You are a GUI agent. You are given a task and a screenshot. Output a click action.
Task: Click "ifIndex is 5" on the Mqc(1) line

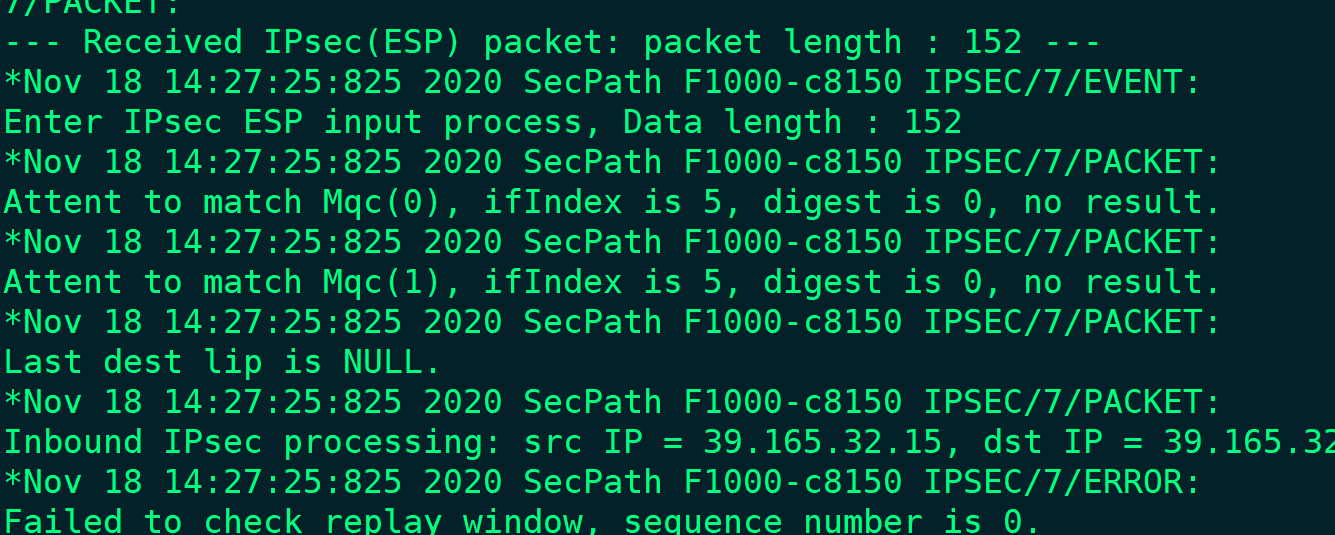point(602,282)
